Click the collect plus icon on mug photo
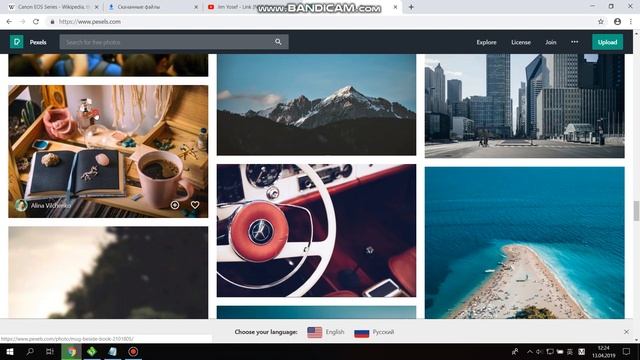Screen dimensions: 640x360 [x=175, y=205]
